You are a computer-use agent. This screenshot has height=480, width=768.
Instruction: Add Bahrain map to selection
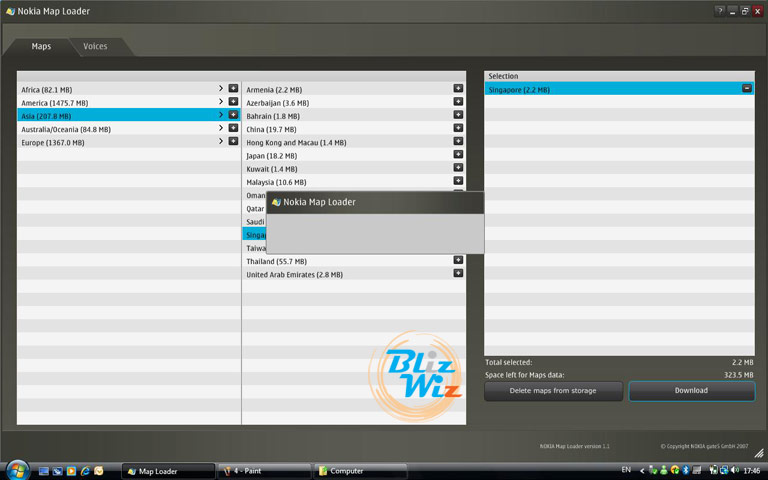(458, 115)
